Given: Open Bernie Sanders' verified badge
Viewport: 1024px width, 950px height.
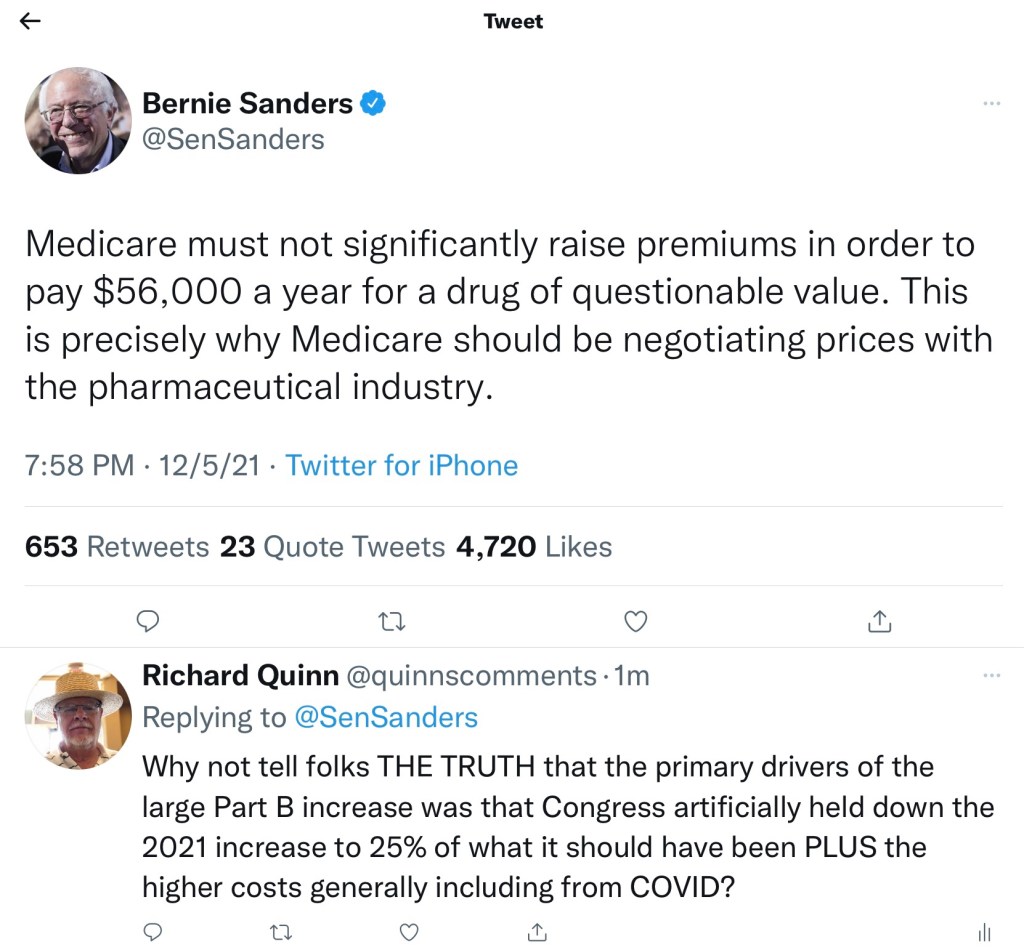Looking at the screenshot, I should (374, 103).
